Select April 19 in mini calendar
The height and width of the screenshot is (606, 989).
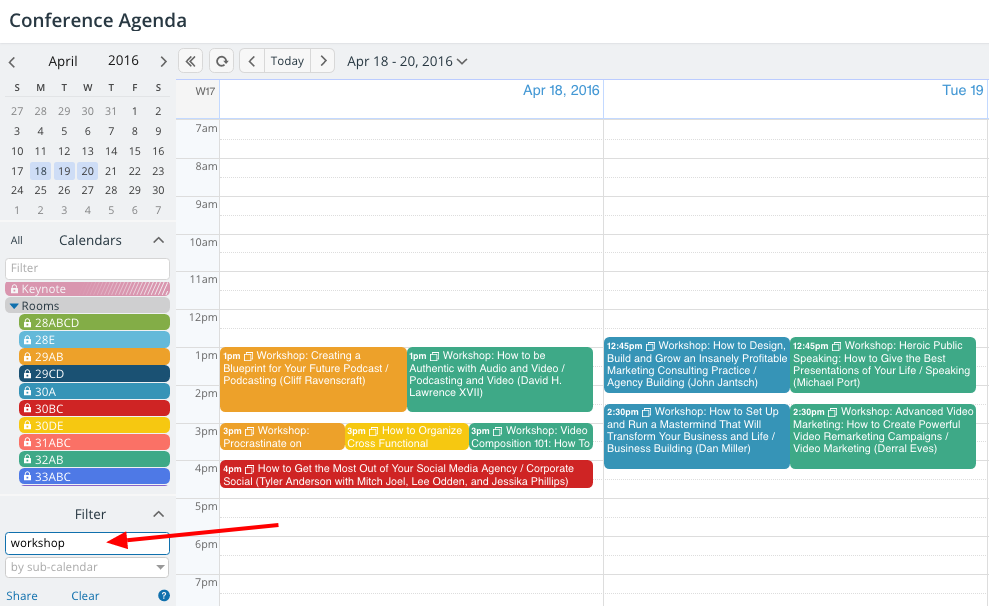pyautogui.click(x=64, y=171)
